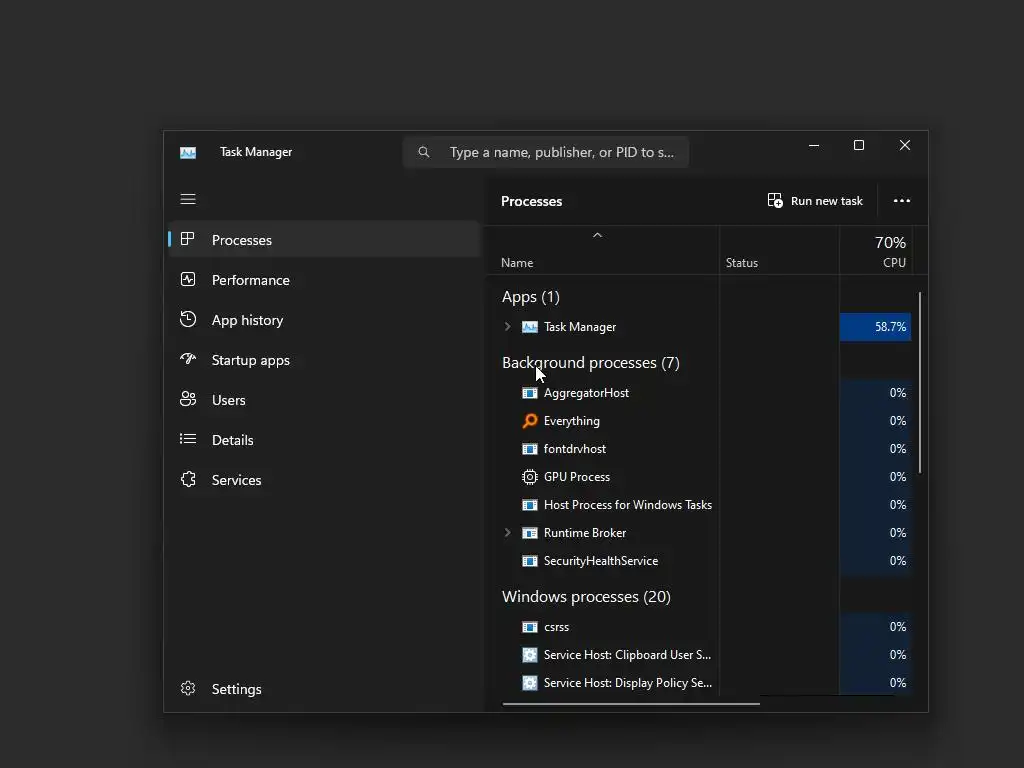The width and height of the screenshot is (1024, 768).
Task: Click the SecurityHealthService process icon
Action: point(530,561)
